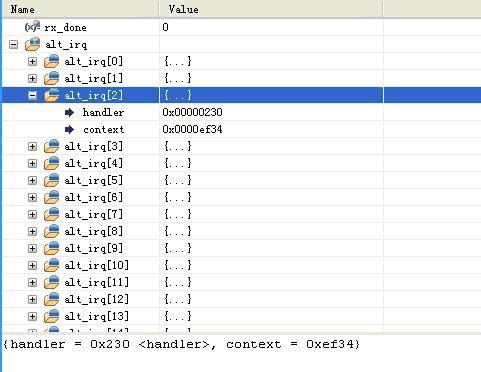Click the {...} value of alt_irq[11]
Screen dimensions: 481x372
point(178,282)
